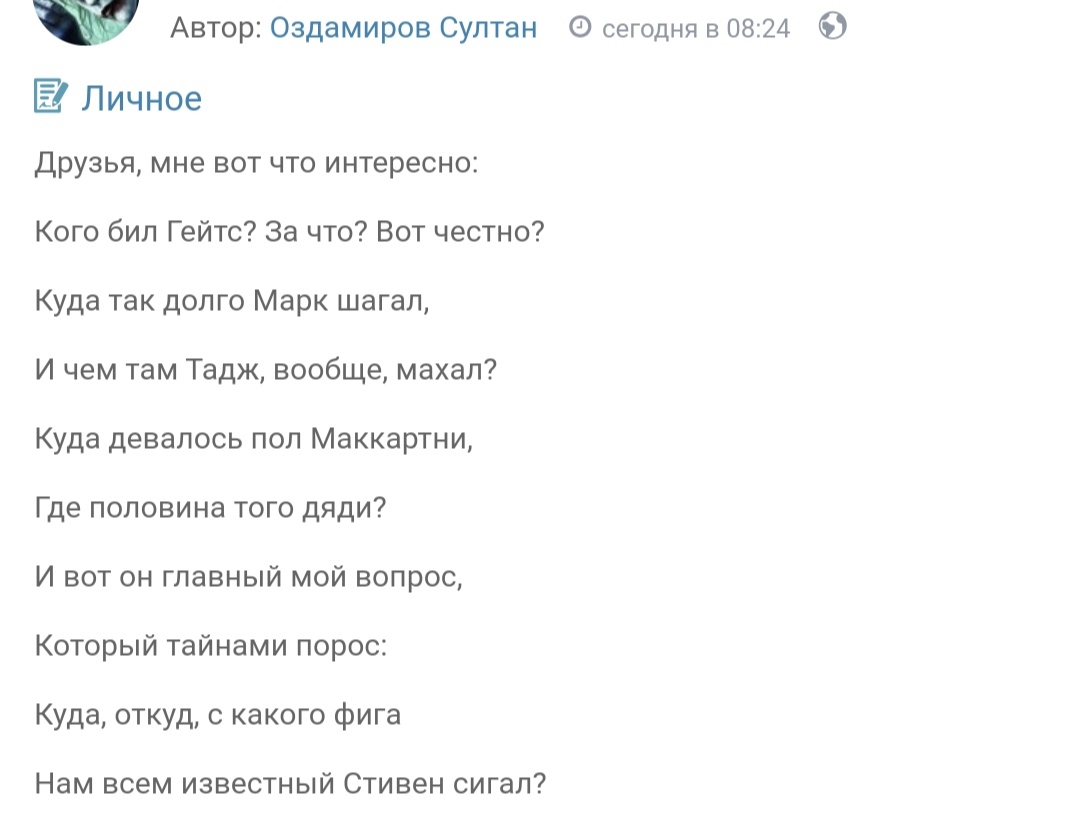Image resolution: width=1080 pixels, height=838 pixels.
Task: Click the line 'Где половина того дяди?'
Action: click(x=210, y=508)
